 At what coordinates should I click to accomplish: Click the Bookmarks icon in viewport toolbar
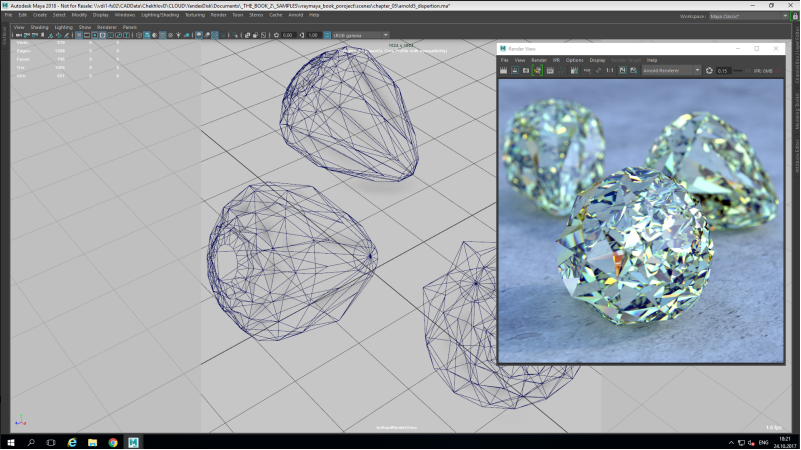click(x=42, y=35)
